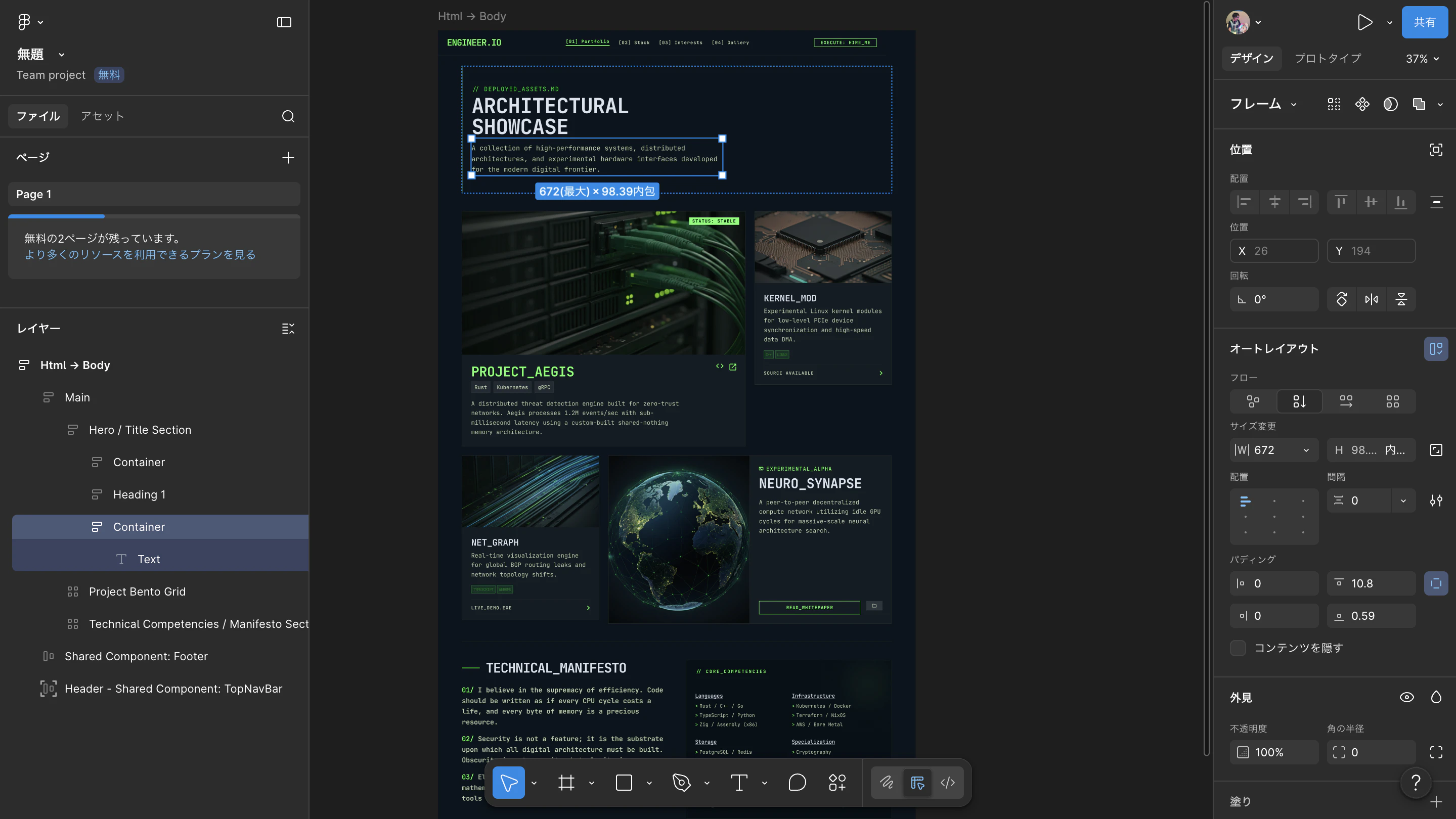Select the Rectangle shape tool
Screen dimensions: 1456x819
click(x=624, y=782)
